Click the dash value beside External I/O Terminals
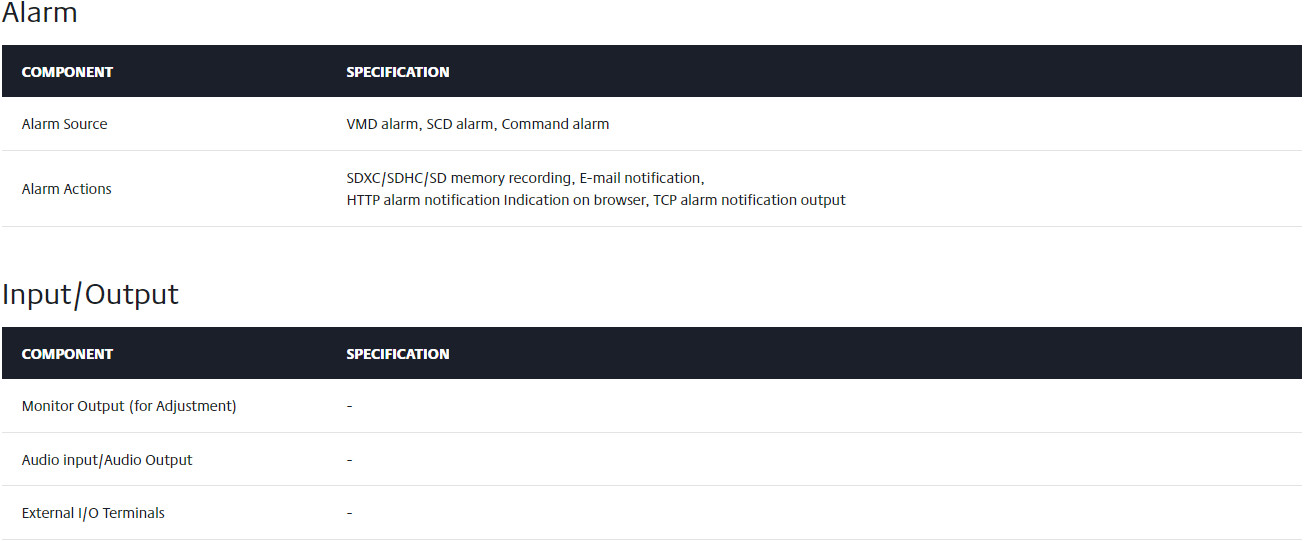Viewport: 1306px width, 541px height. coord(350,514)
